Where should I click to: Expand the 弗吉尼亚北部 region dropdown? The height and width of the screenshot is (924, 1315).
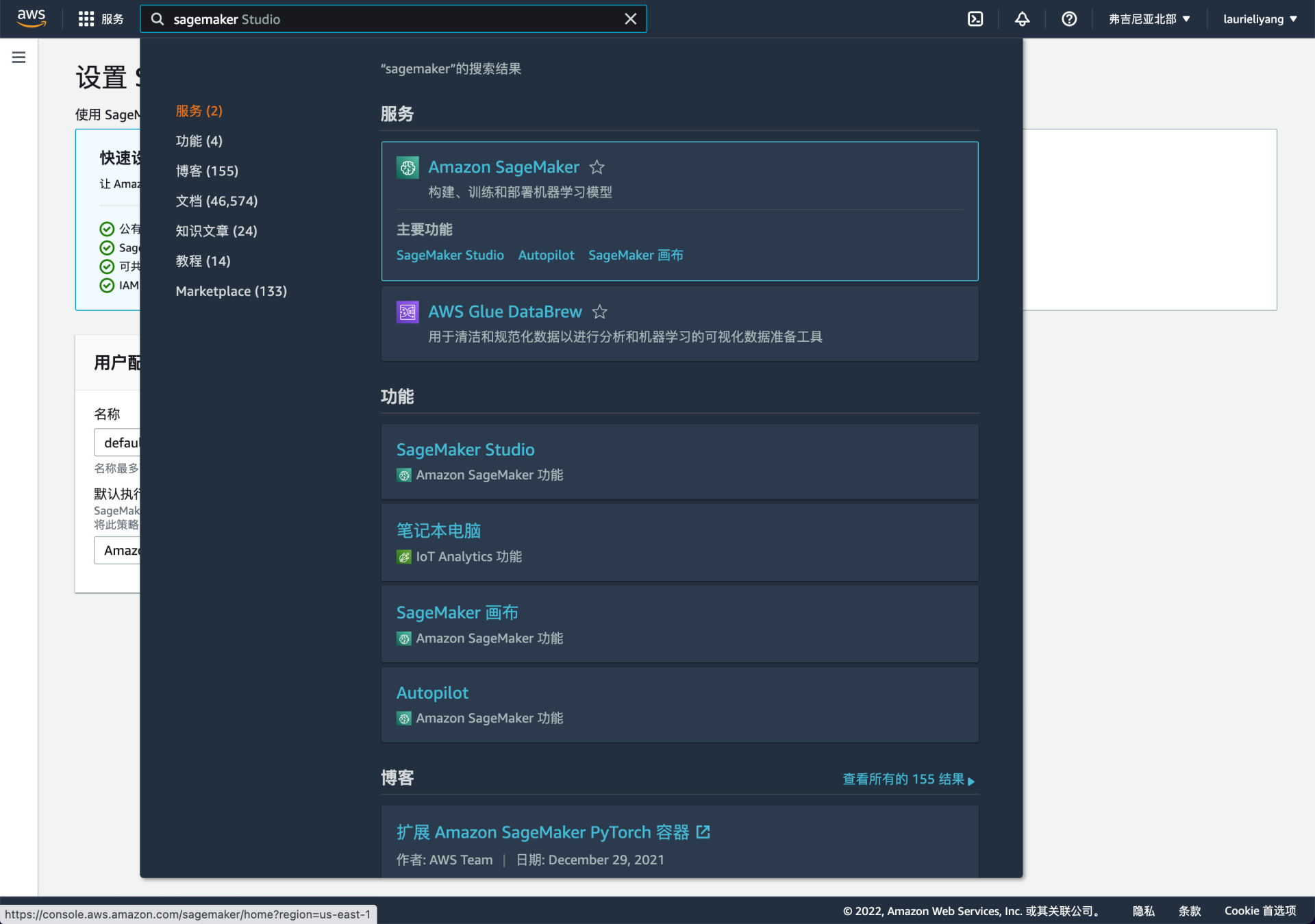coord(1150,19)
